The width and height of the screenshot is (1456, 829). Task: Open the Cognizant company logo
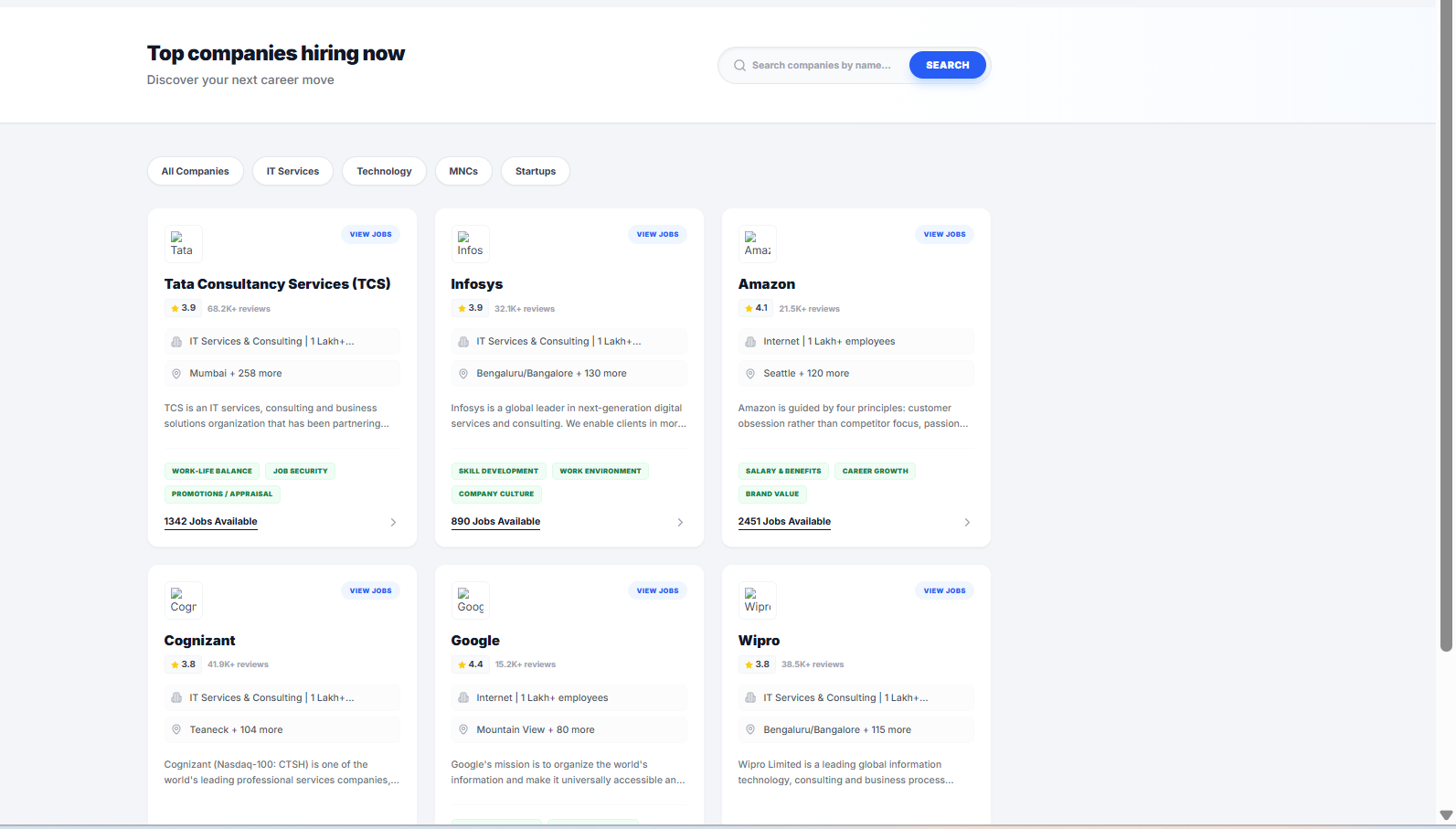(183, 600)
